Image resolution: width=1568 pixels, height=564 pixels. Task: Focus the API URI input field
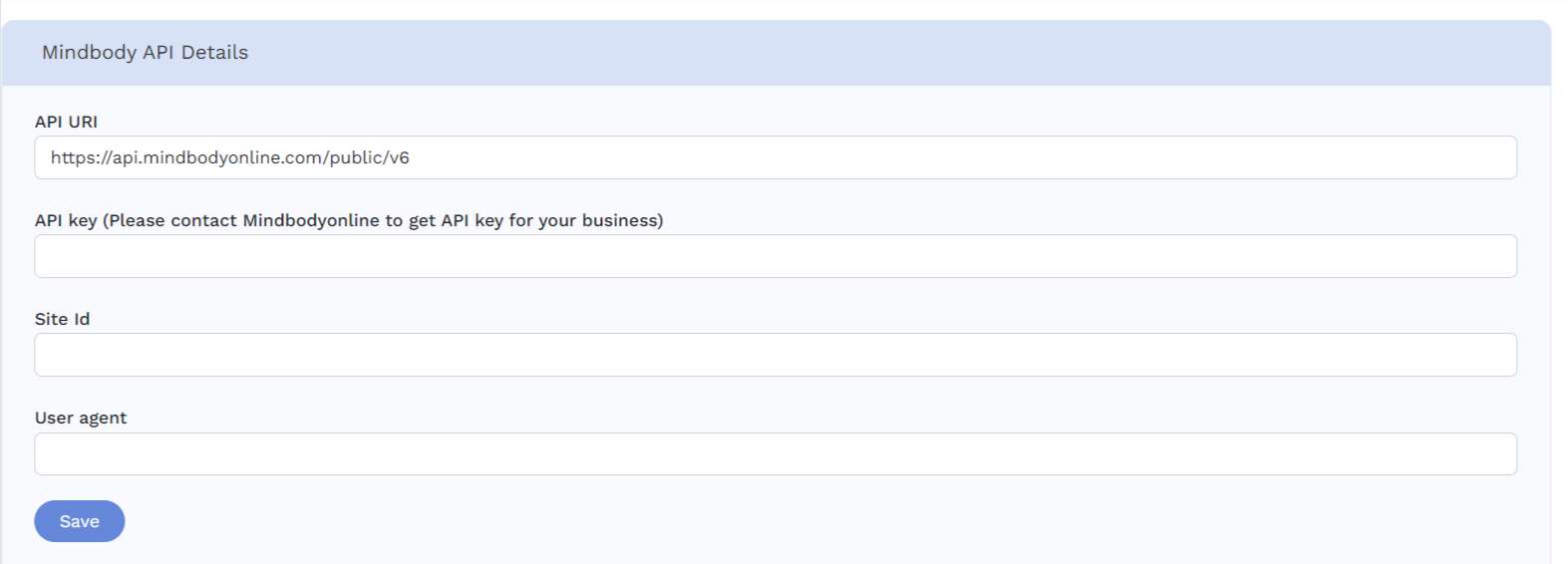coord(775,157)
